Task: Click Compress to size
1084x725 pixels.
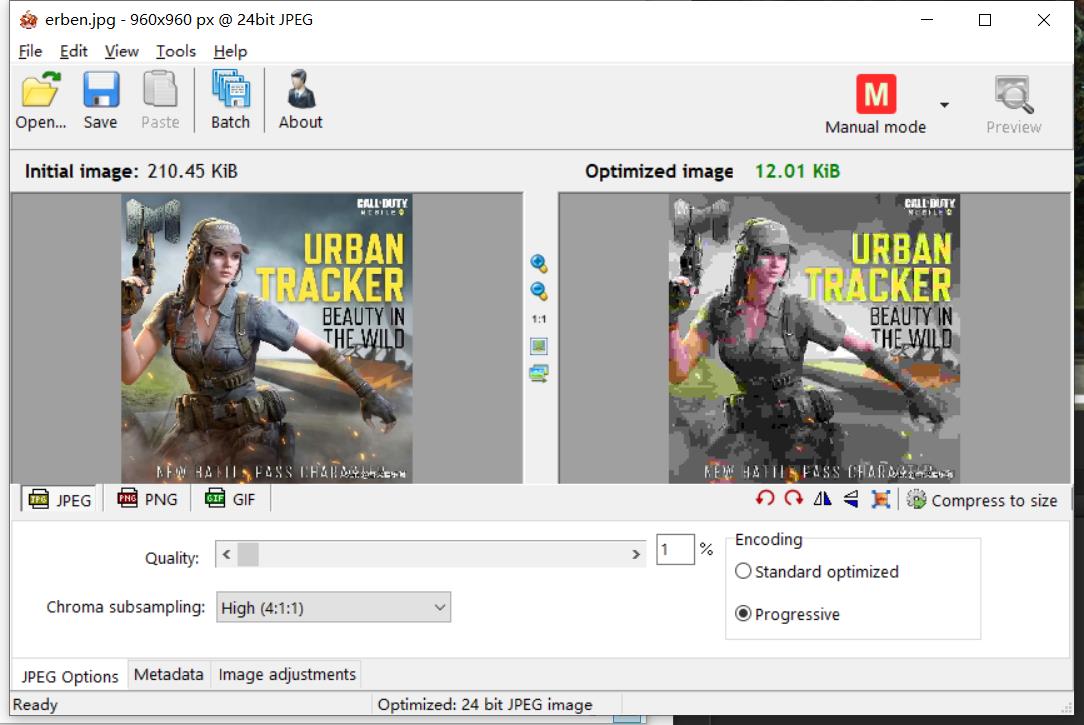Action: tap(982, 500)
